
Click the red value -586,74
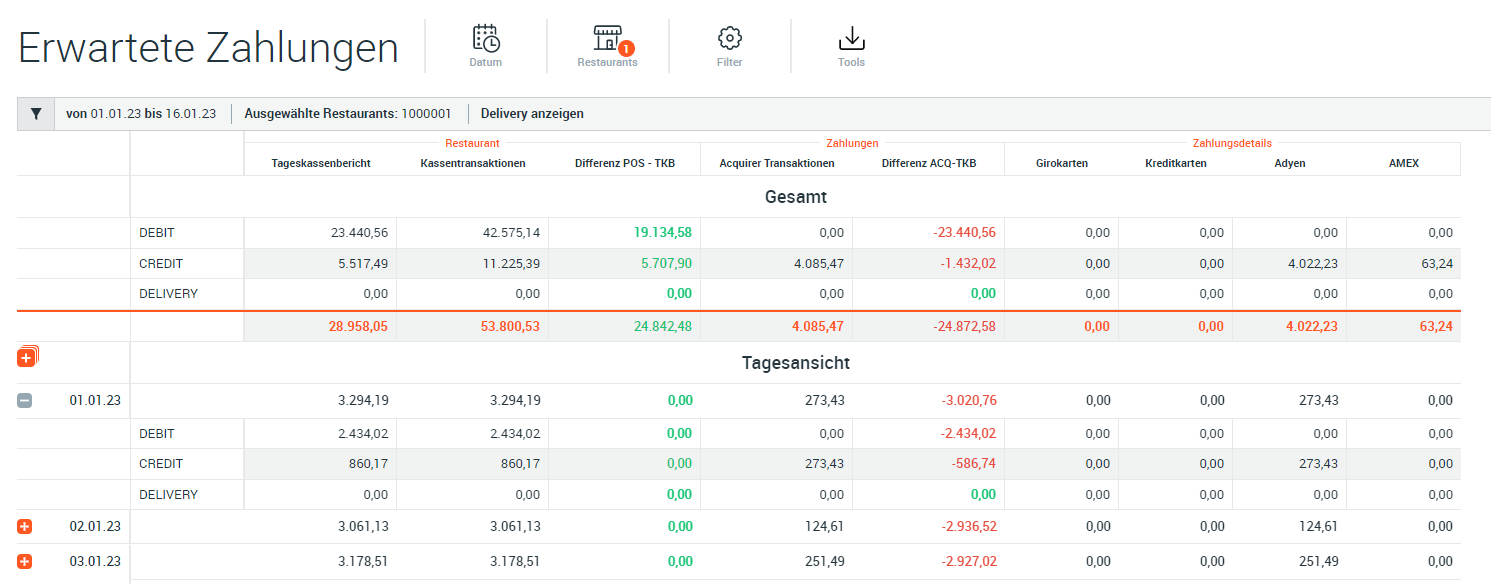pos(974,464)
